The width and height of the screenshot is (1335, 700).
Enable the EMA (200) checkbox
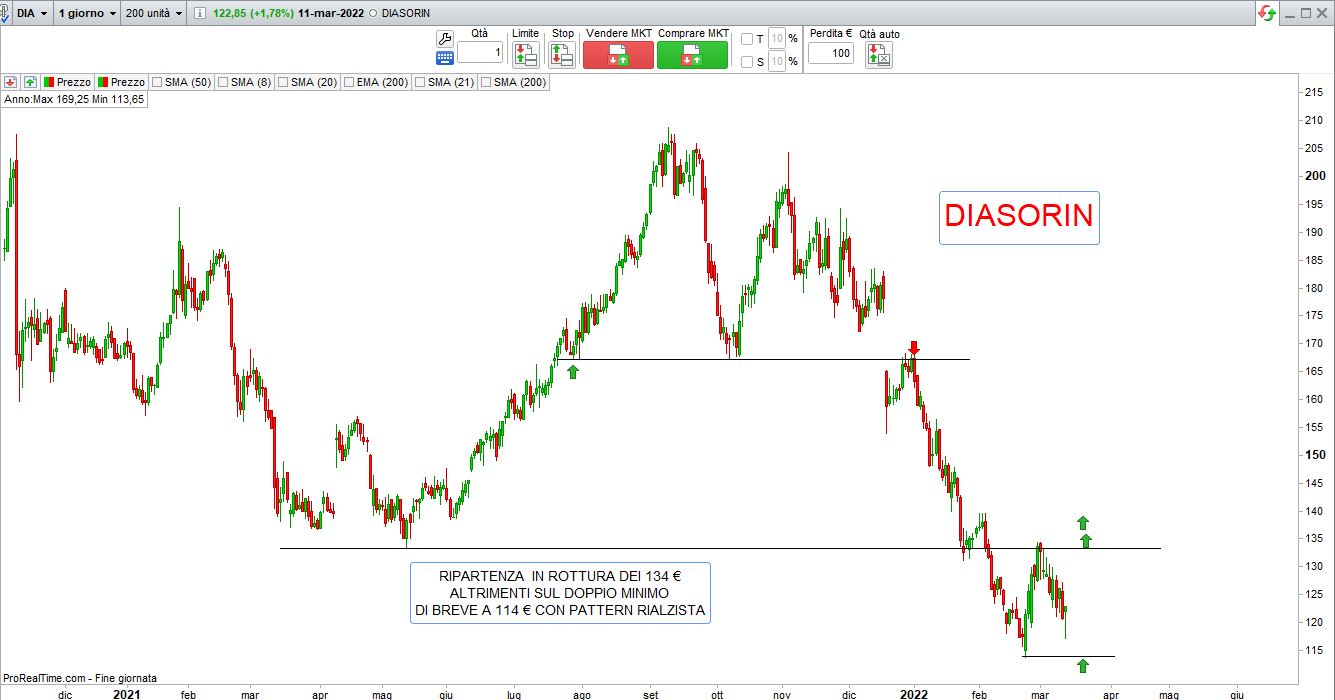[x=349, y=82]
